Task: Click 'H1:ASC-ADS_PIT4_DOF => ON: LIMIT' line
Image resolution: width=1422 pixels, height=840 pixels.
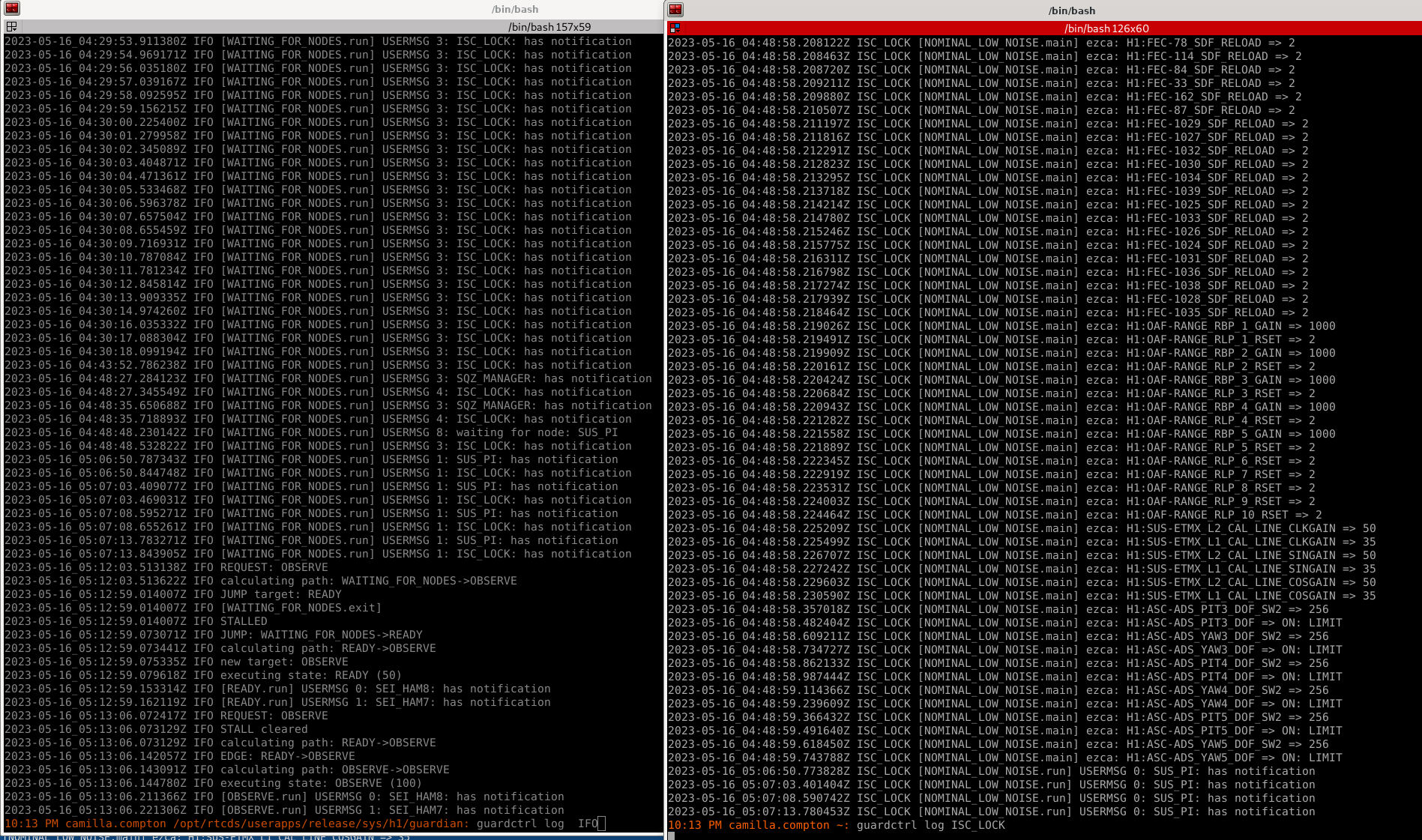Action: click(1005, 677)
